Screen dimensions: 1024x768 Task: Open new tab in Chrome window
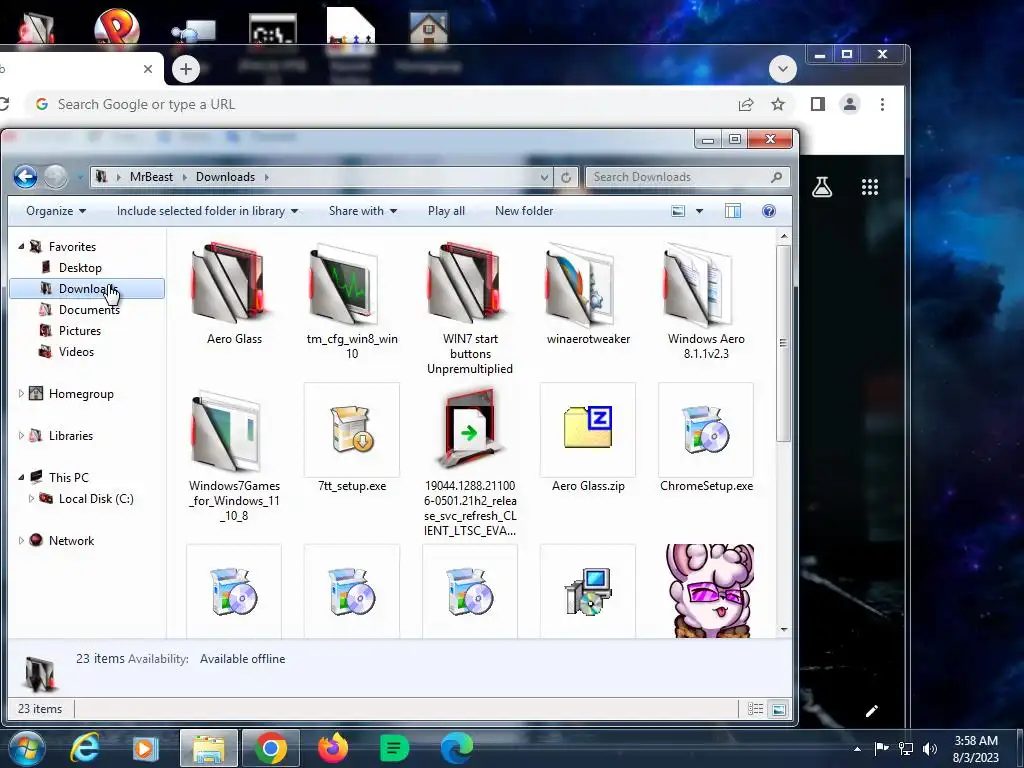coord(185,69)
